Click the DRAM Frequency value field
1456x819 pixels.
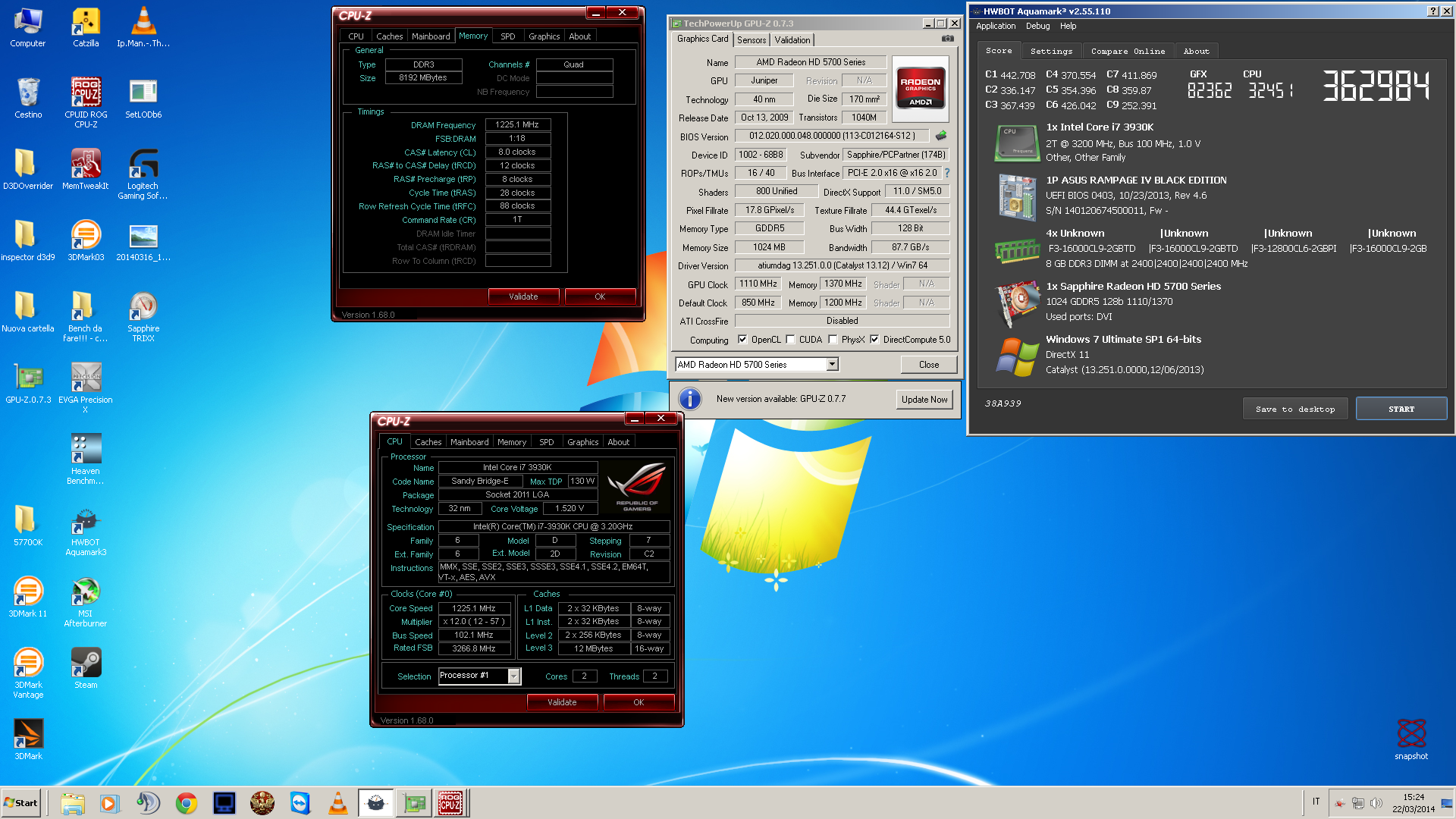[x=517, y=125]
